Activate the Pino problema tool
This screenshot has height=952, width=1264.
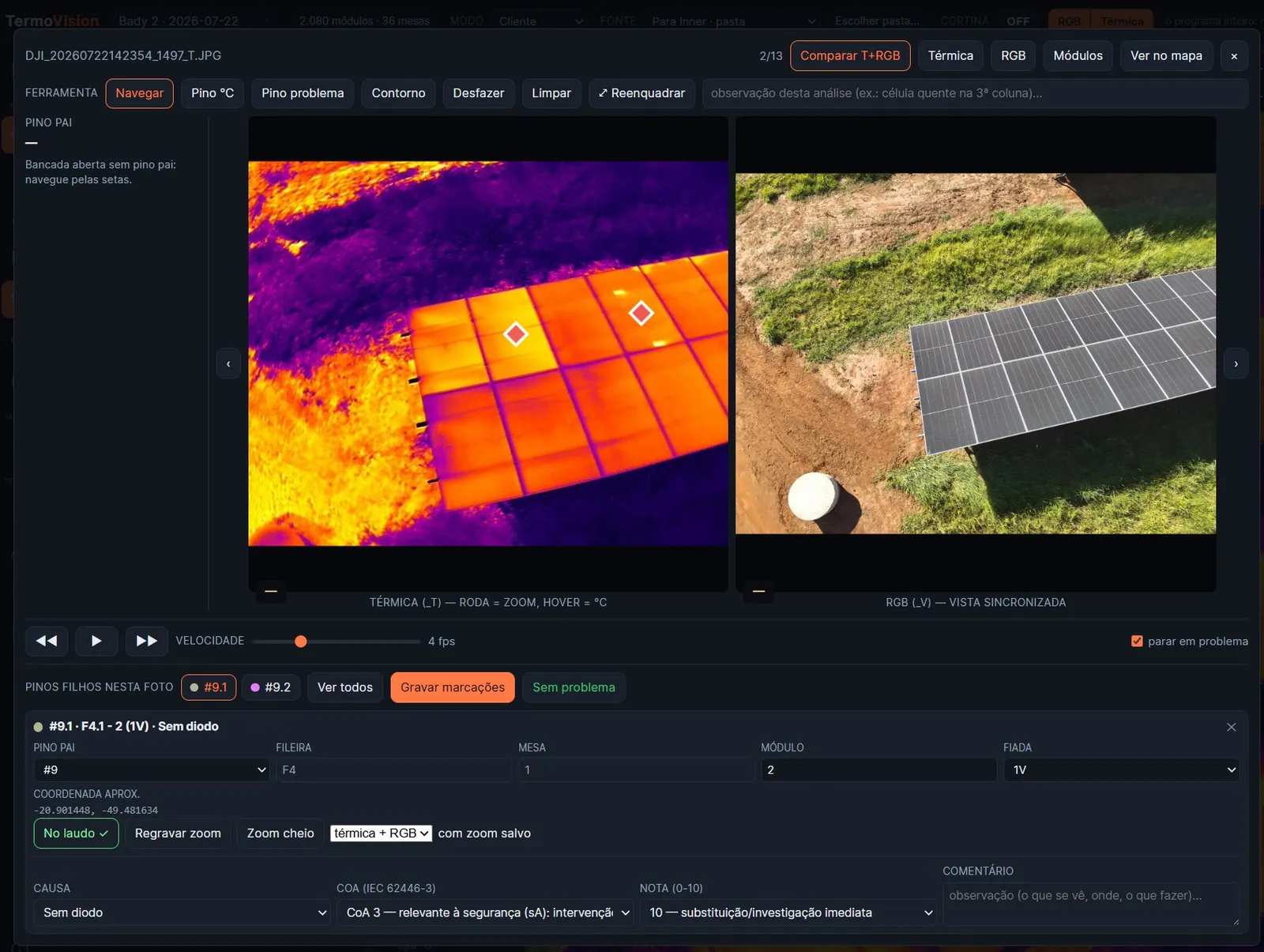click(303, 93)
